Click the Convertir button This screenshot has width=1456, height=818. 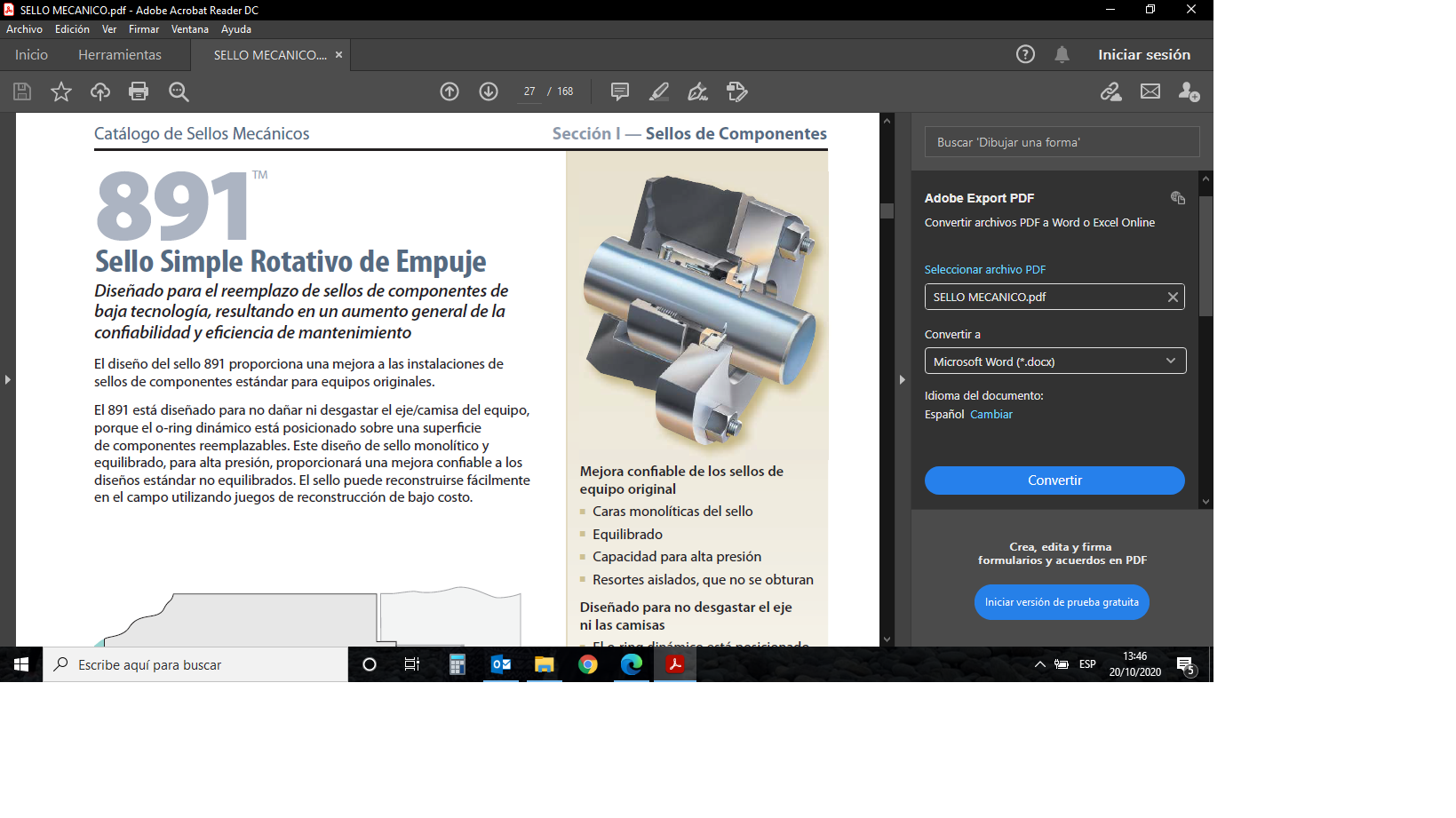click(1054, 480)
